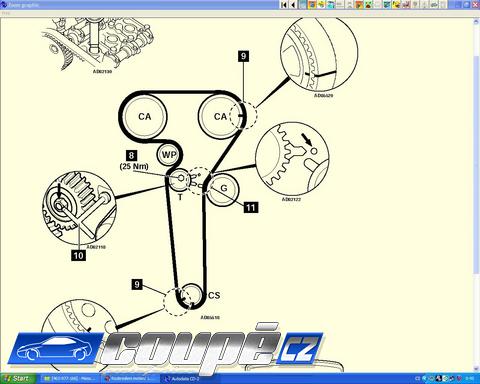Click the CS language indicator in system tray

[x=418, y=379]
